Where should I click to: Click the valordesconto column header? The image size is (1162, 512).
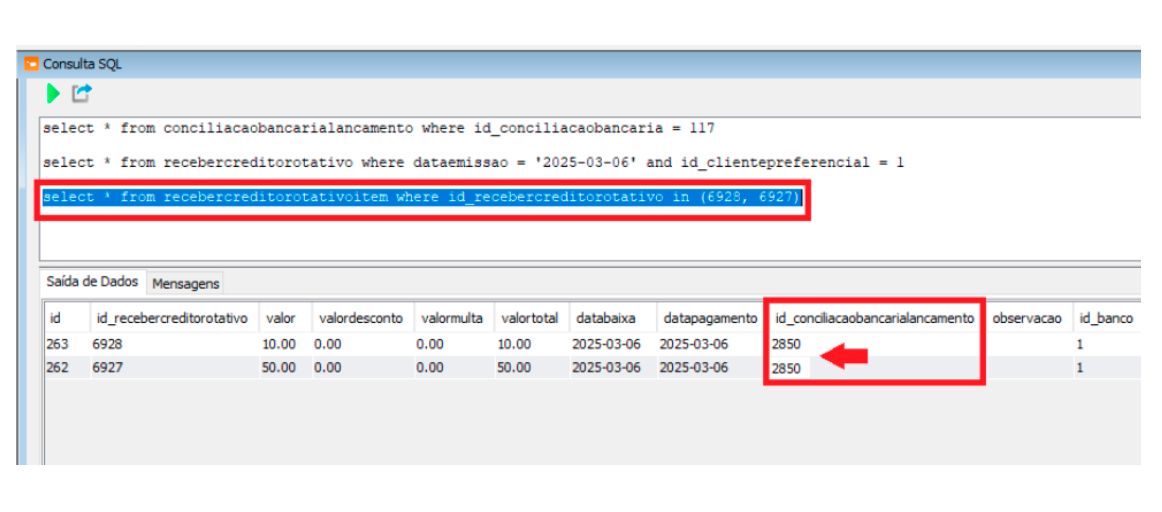[362, 318]
